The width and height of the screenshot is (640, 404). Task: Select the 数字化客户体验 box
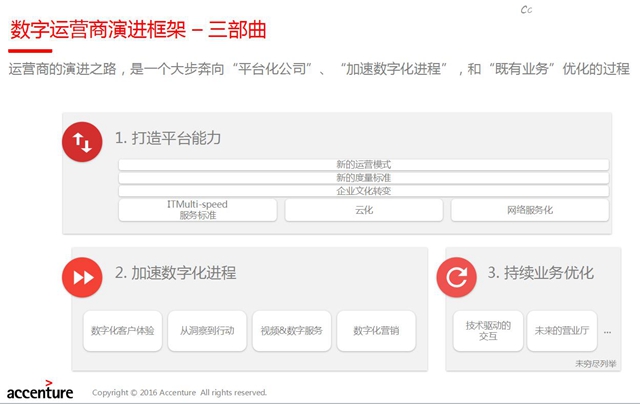[x=122, y=330]
